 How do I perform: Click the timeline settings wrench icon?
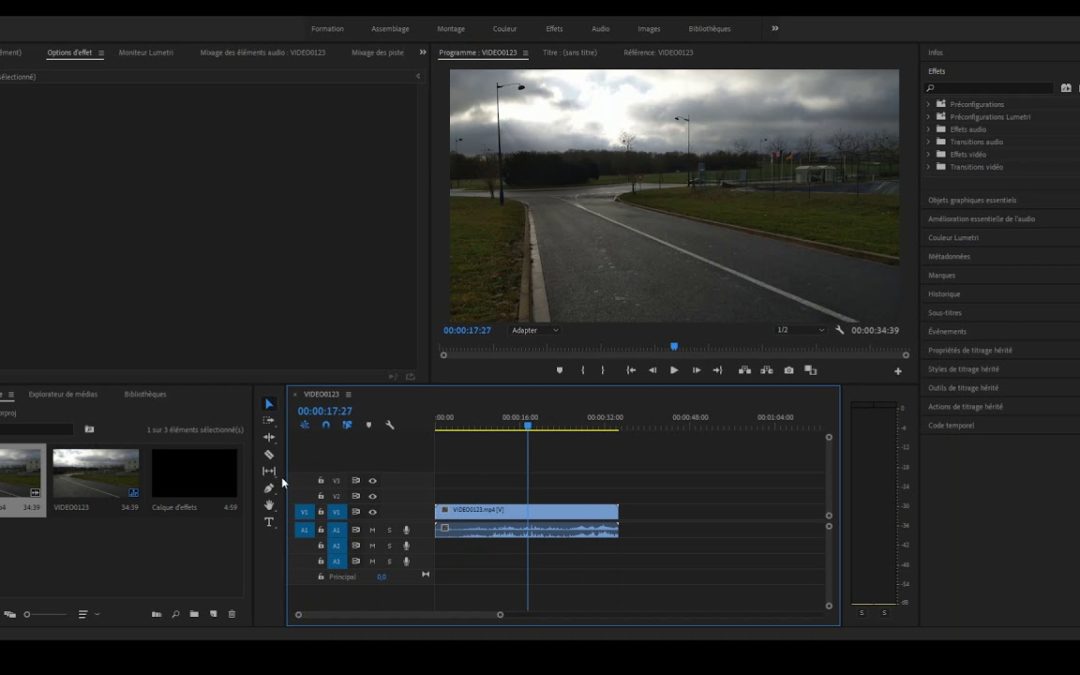[391, 425]
